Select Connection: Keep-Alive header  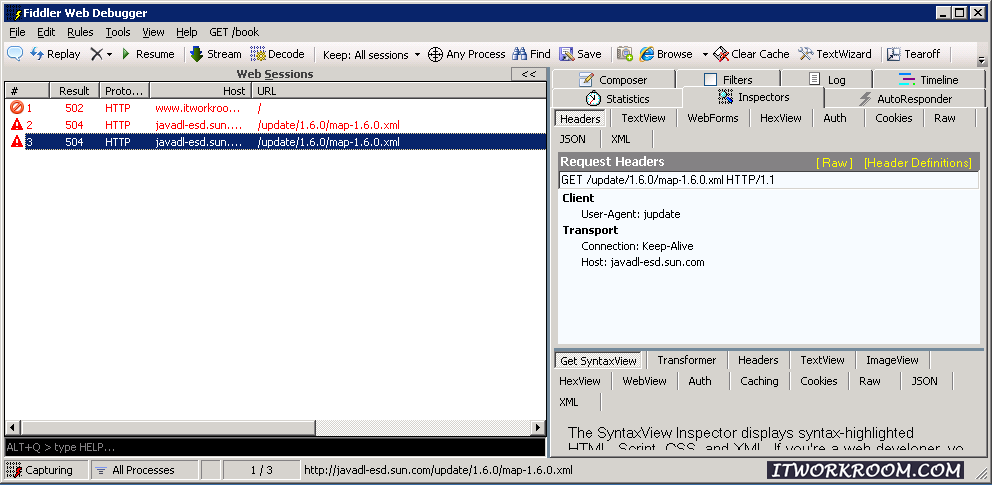tap(637, 246)
